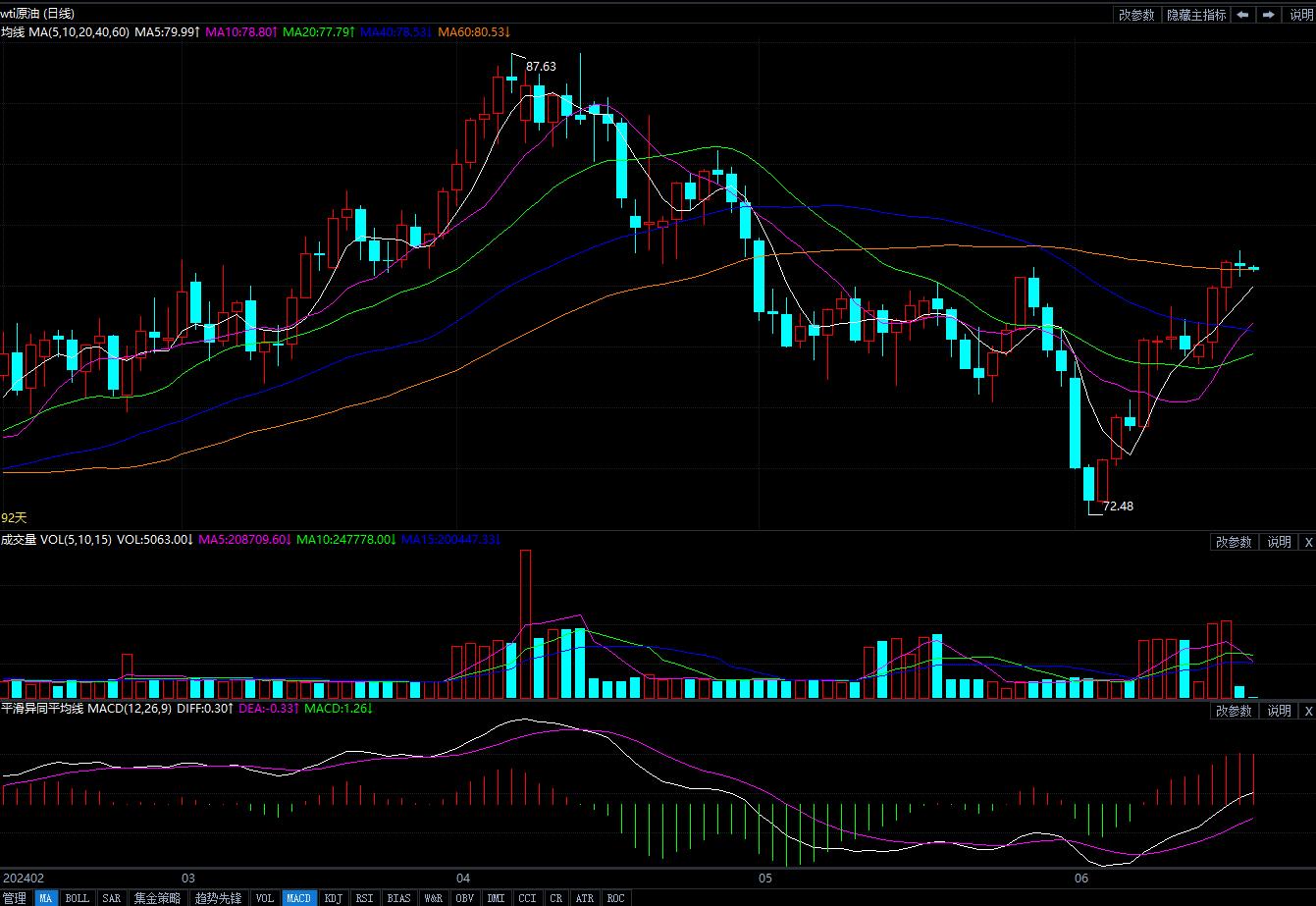1316x906 pixels.
Task: Close the MACD panel with X button
Action: click(1307, 711)
